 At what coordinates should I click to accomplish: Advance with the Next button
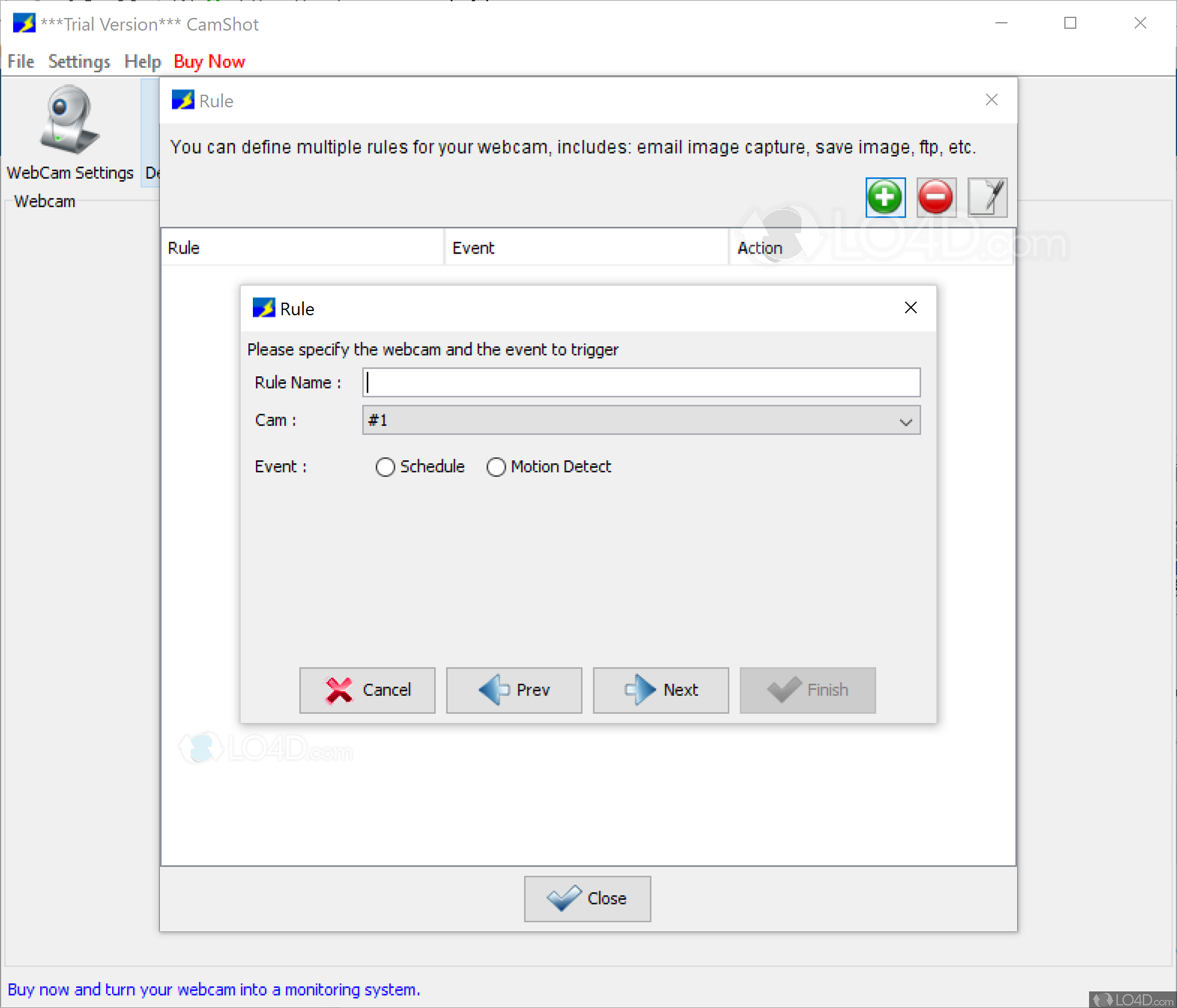pyautogui.click(x=661, y=690)
